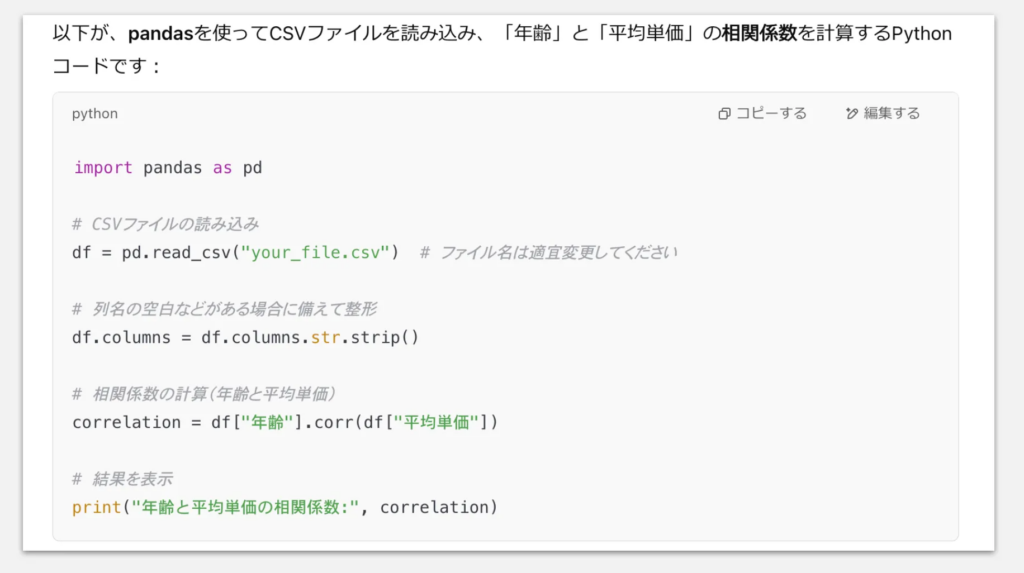Click the bold word 相関係数 in description

click(x=759, y=33)
